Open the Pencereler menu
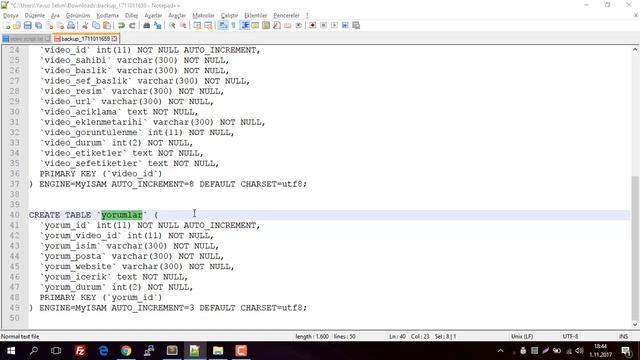640x360 pixels. [x=287, y=16]
